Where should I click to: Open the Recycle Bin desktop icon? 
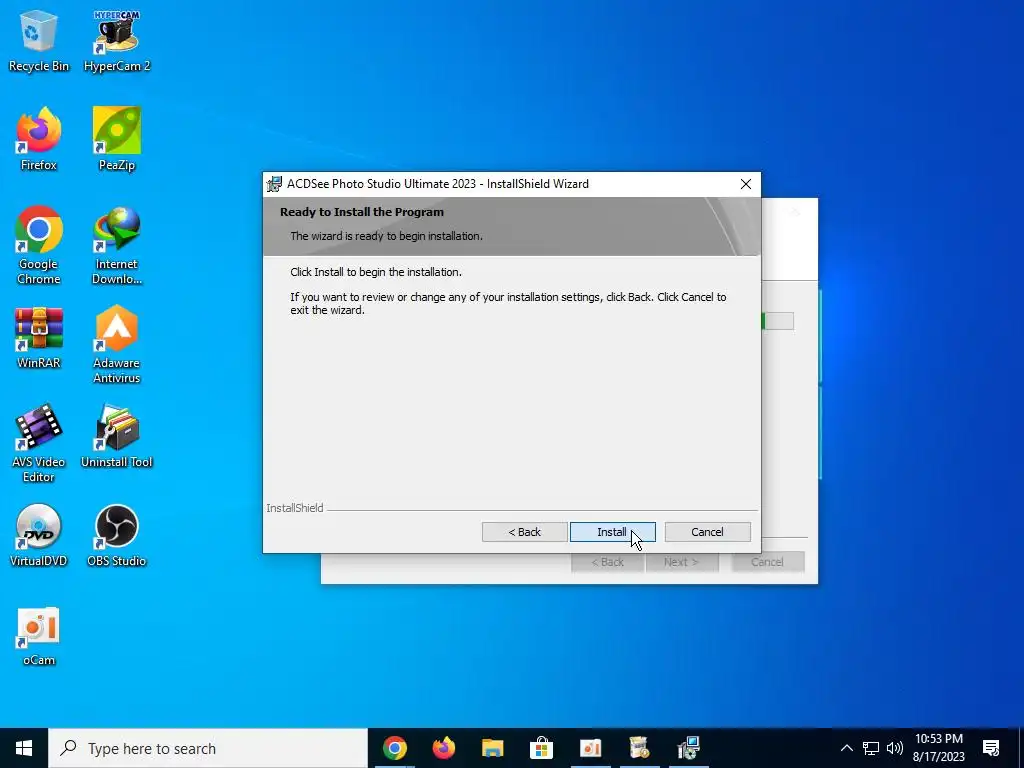(39, 42)
